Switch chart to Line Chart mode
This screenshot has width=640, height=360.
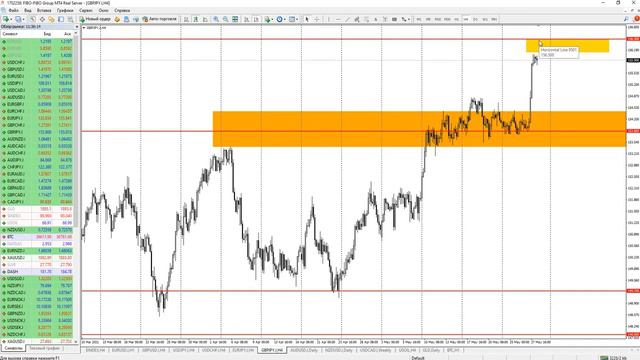pyautogui.click(x=205, y=19)
